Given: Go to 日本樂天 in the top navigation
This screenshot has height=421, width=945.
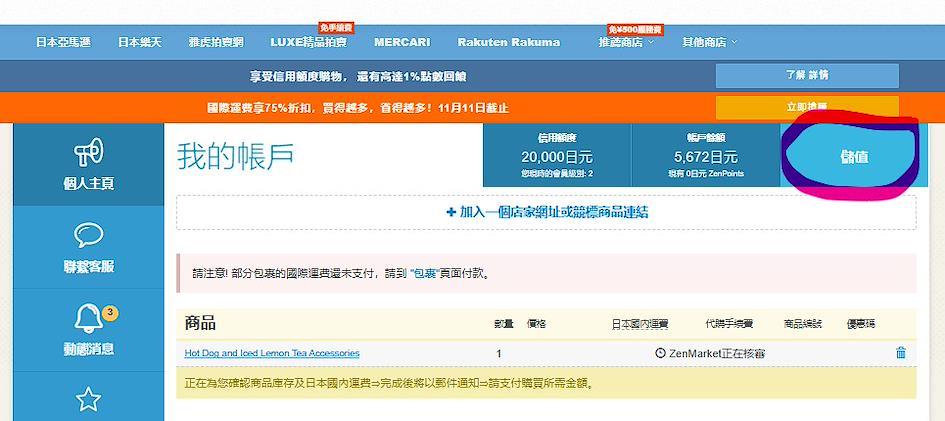Looking at the screenshot, I should 140,42.
